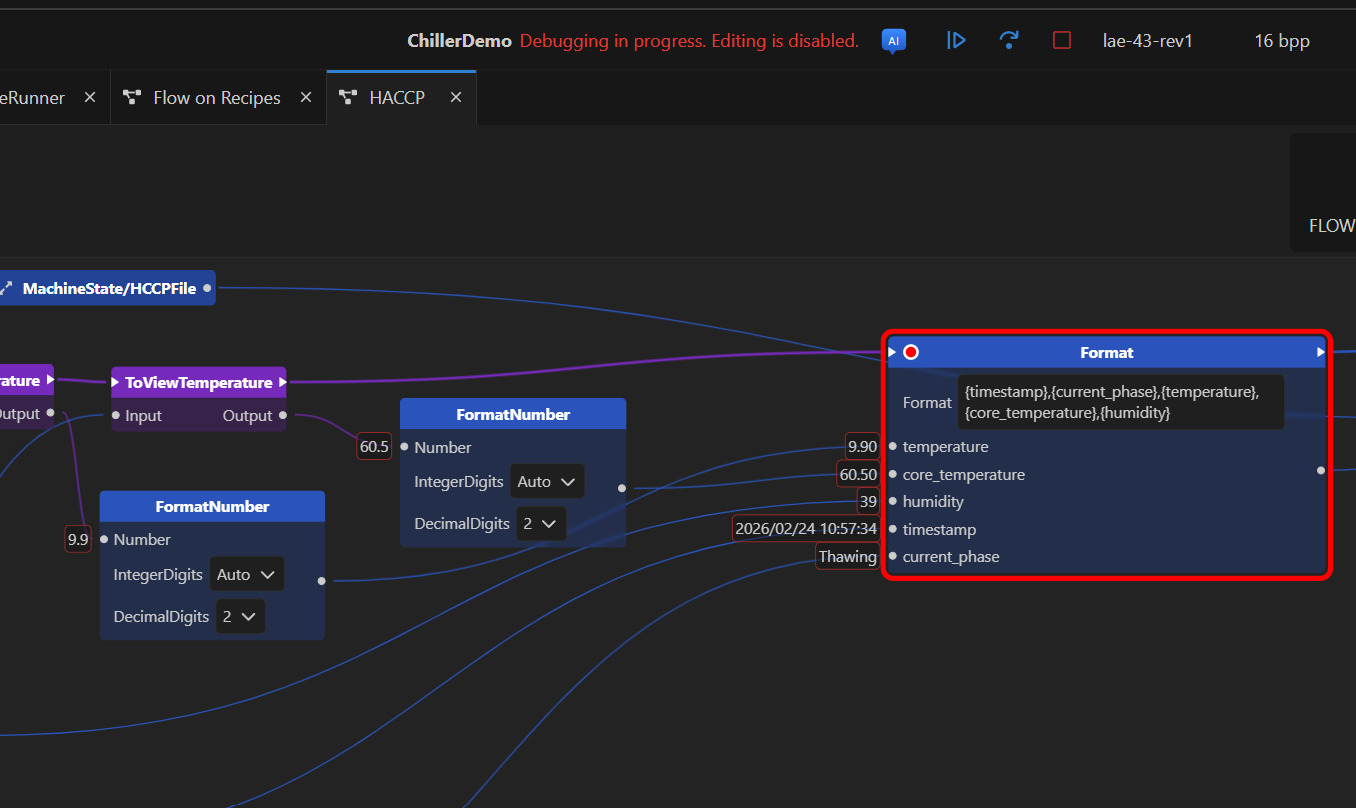The width and height of the screenshot is (1356, 808).
Task: Open the AI assistant chat icon
Action: click(893, 40)
